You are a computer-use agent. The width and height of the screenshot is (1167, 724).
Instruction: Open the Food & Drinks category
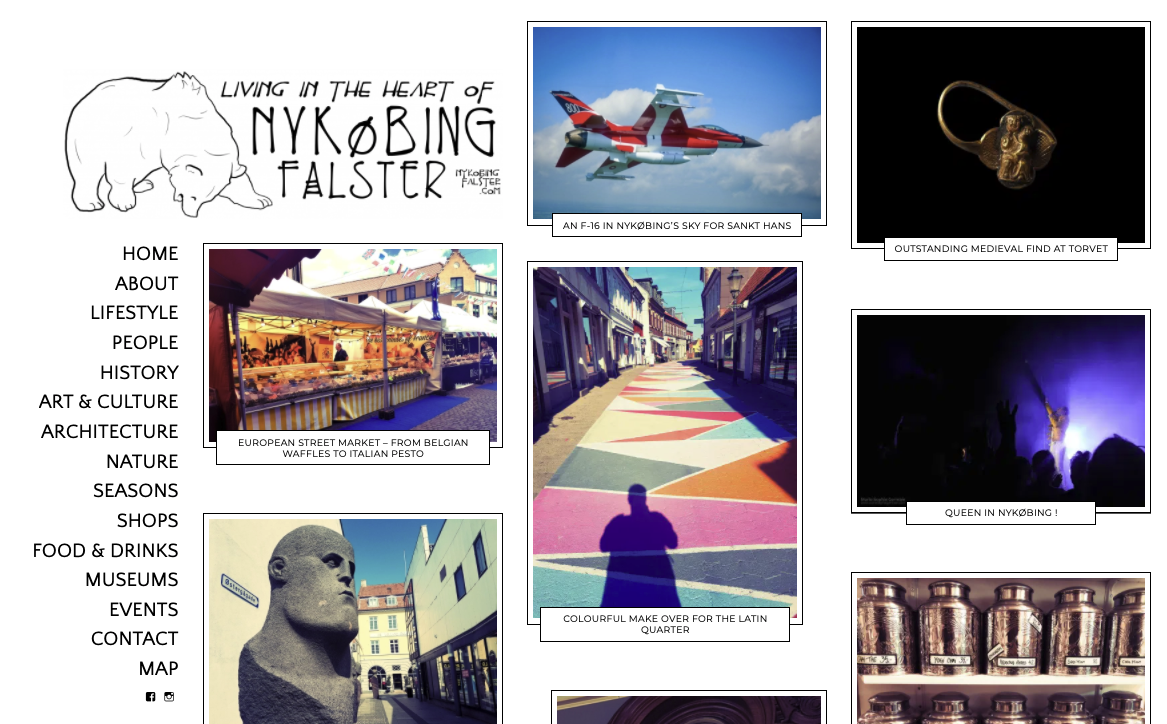[x=105, y=551]
